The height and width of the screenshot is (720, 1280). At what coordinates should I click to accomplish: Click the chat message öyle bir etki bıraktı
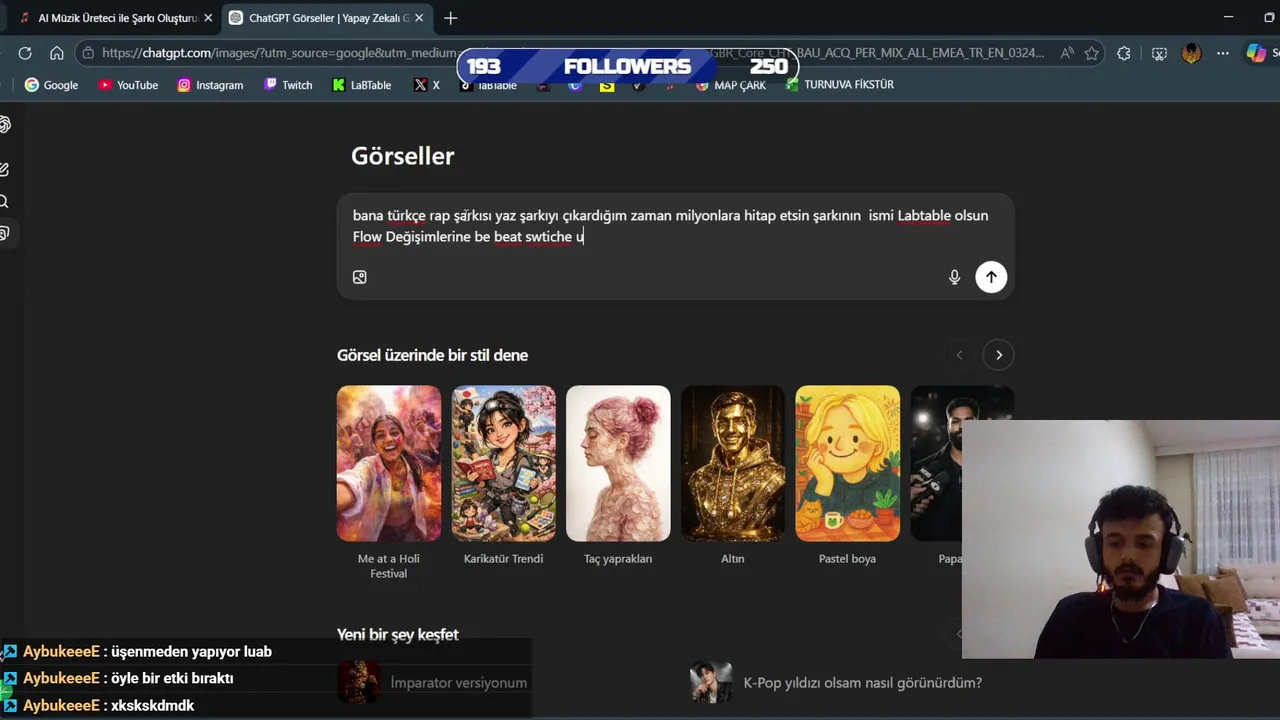click(x=172, y=678)
